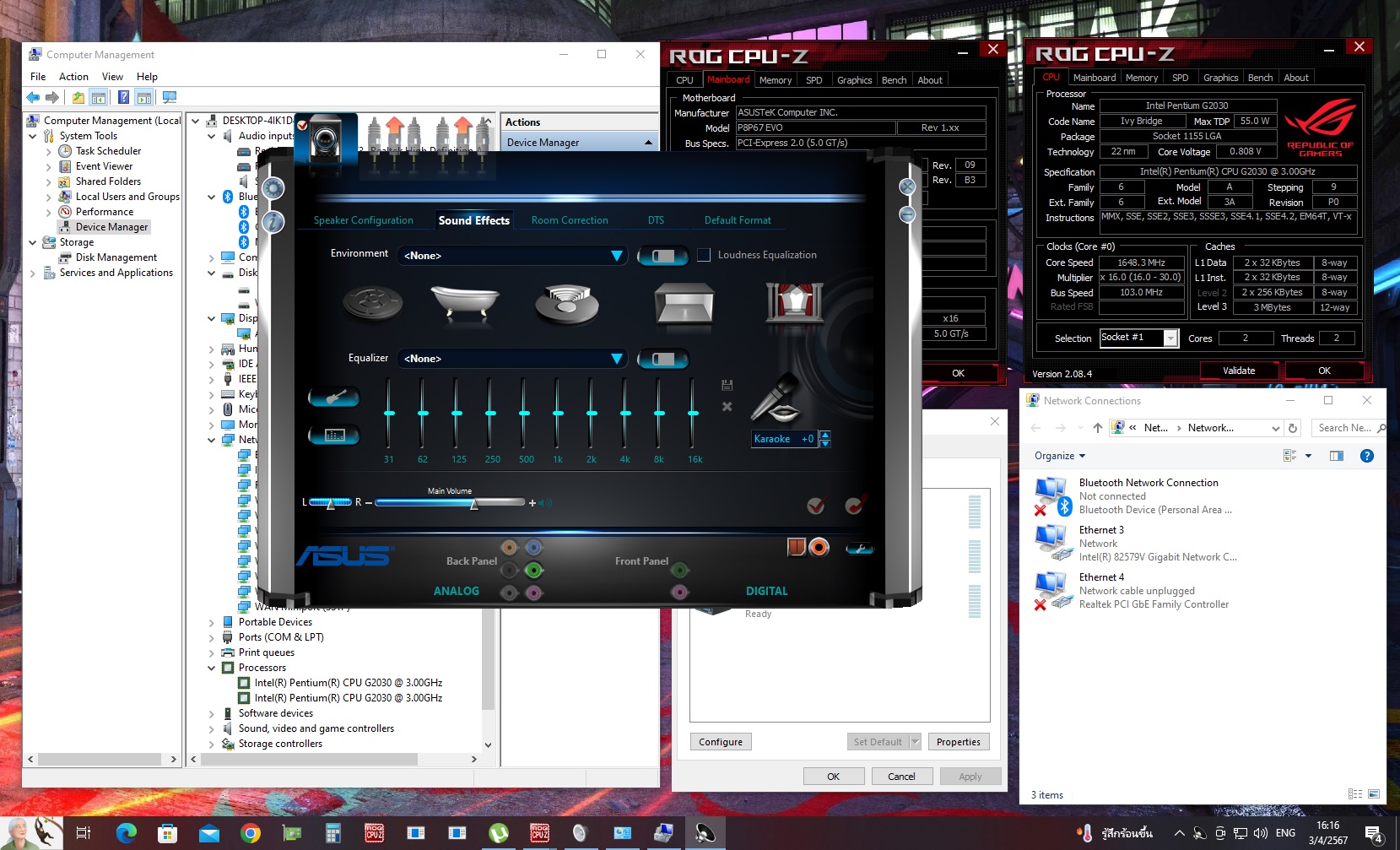Click Help icon in Computer Management toolbar
This screenshot has height=850, width=1400.
tap(123, 97)
